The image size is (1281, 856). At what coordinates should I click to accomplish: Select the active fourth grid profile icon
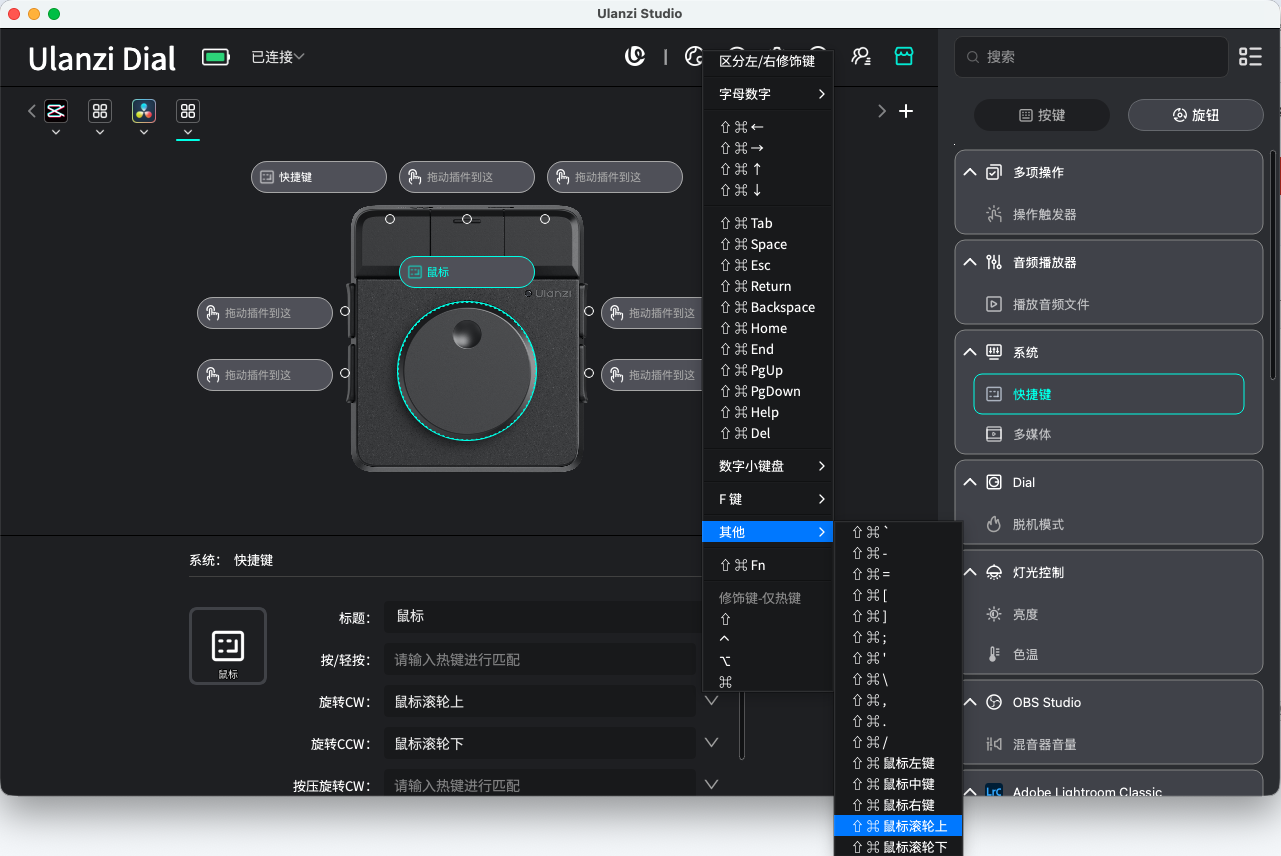click(x=188, y=111)
